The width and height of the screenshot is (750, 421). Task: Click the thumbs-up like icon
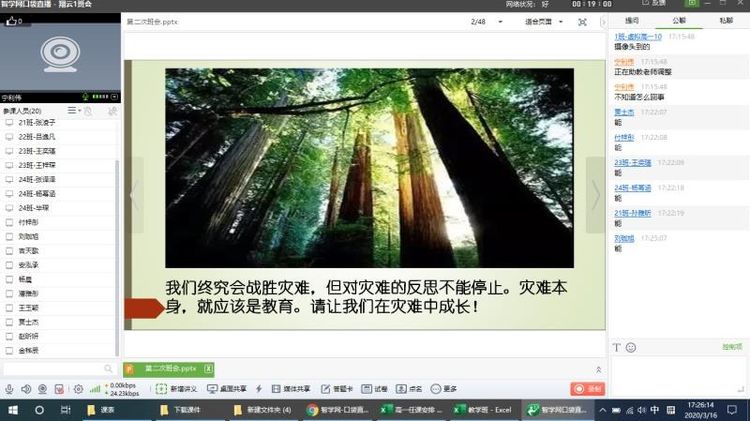pyautogui.click(x=13, y=20)
